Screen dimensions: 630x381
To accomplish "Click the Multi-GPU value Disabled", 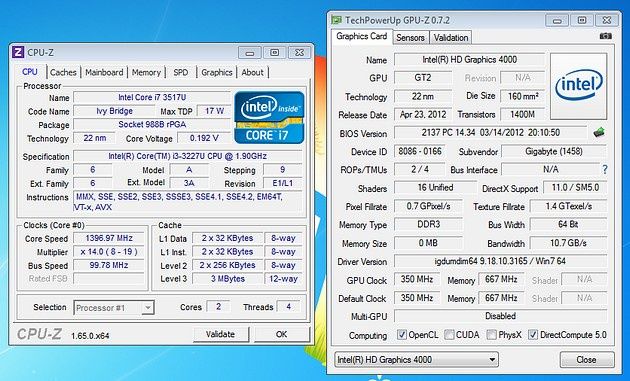I will (x=500, y=316).
